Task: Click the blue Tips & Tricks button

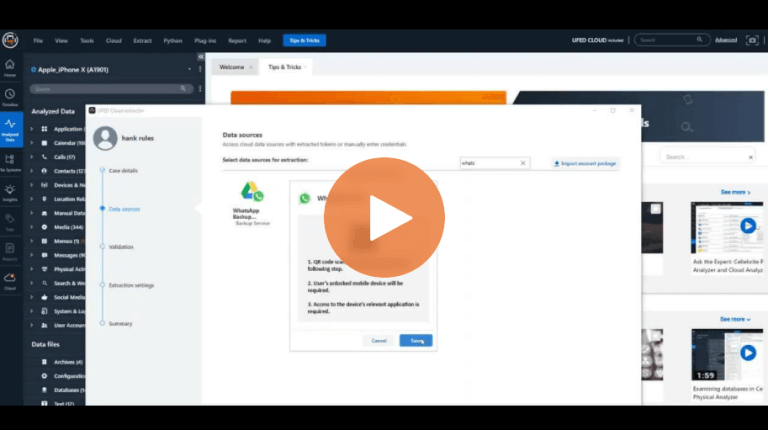Action: pos(304,40)
